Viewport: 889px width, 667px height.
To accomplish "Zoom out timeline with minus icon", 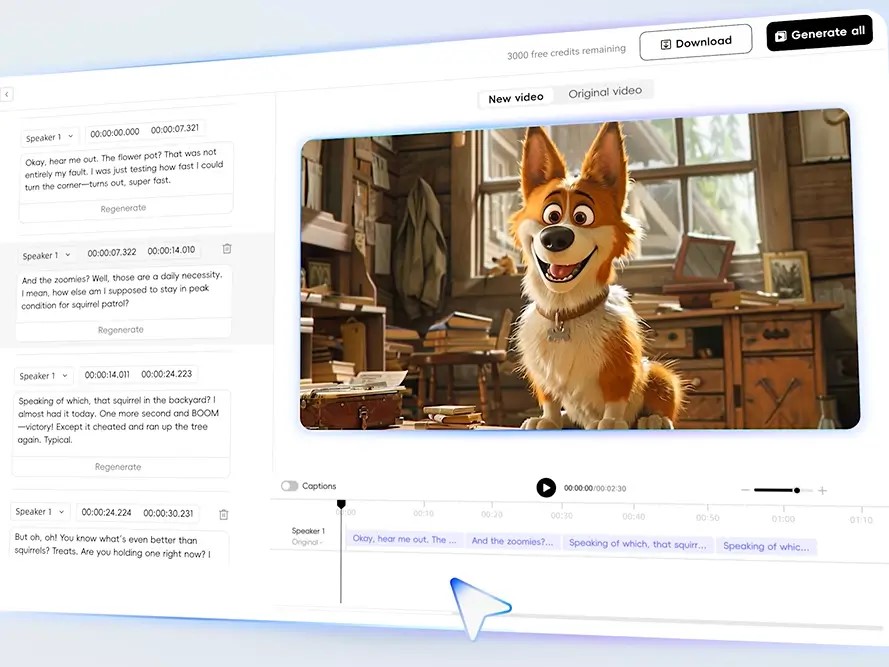I will pyautogui.click(x=745, y=490).
